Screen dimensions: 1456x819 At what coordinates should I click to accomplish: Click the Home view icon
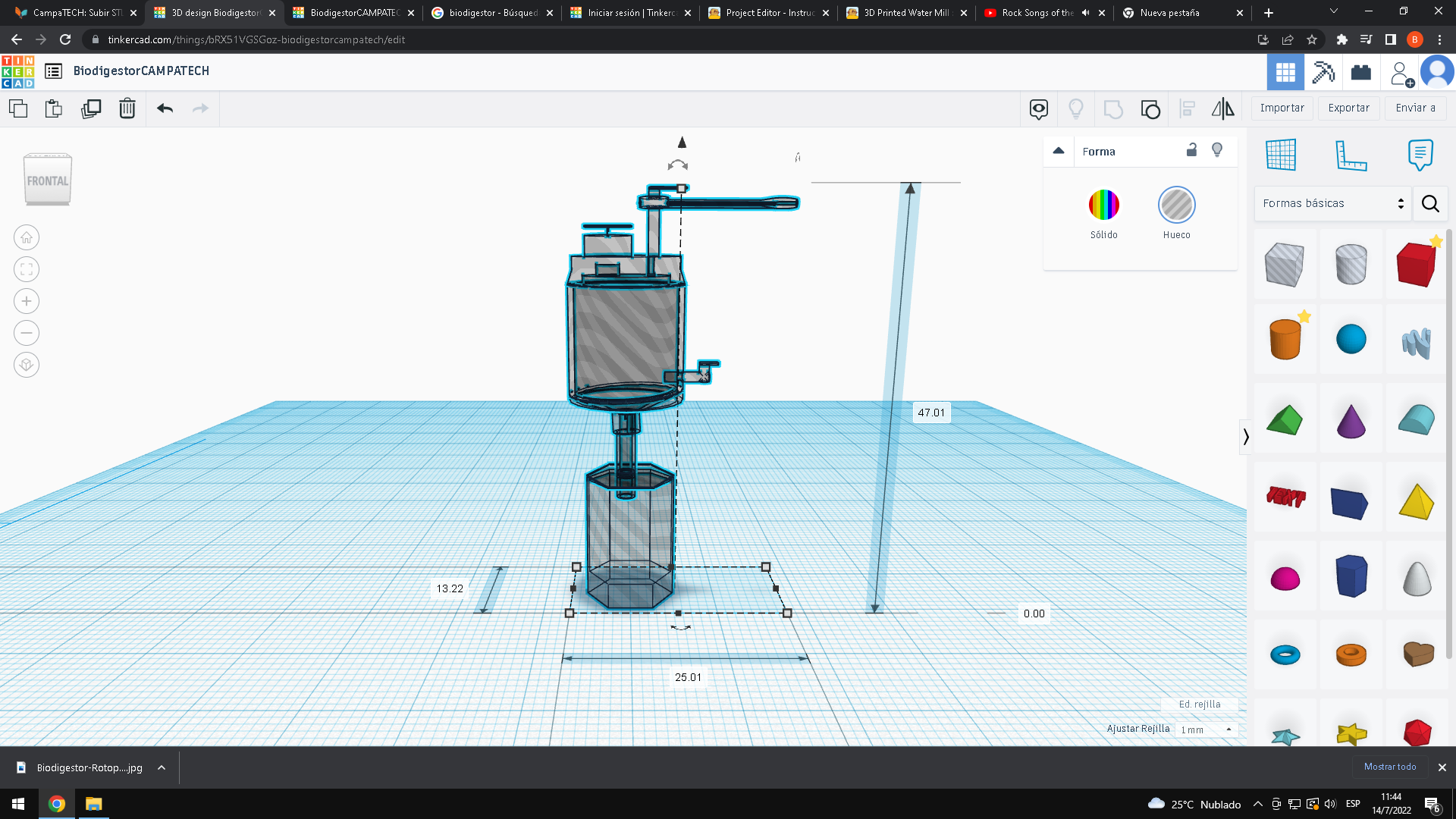pyautogui.click(x=27, y=237)
